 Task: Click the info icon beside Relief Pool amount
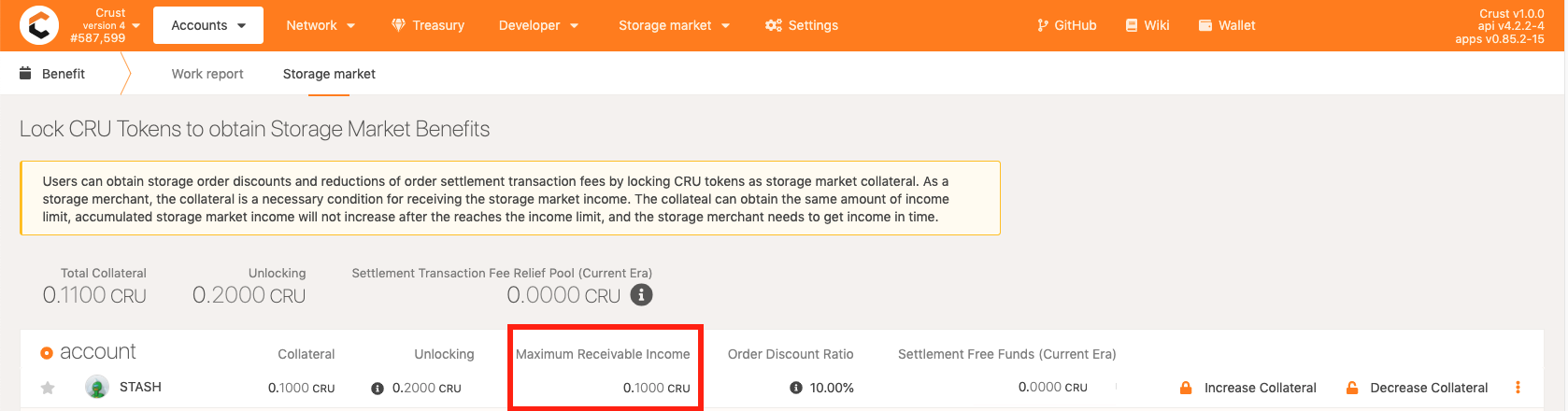(641, 295)
